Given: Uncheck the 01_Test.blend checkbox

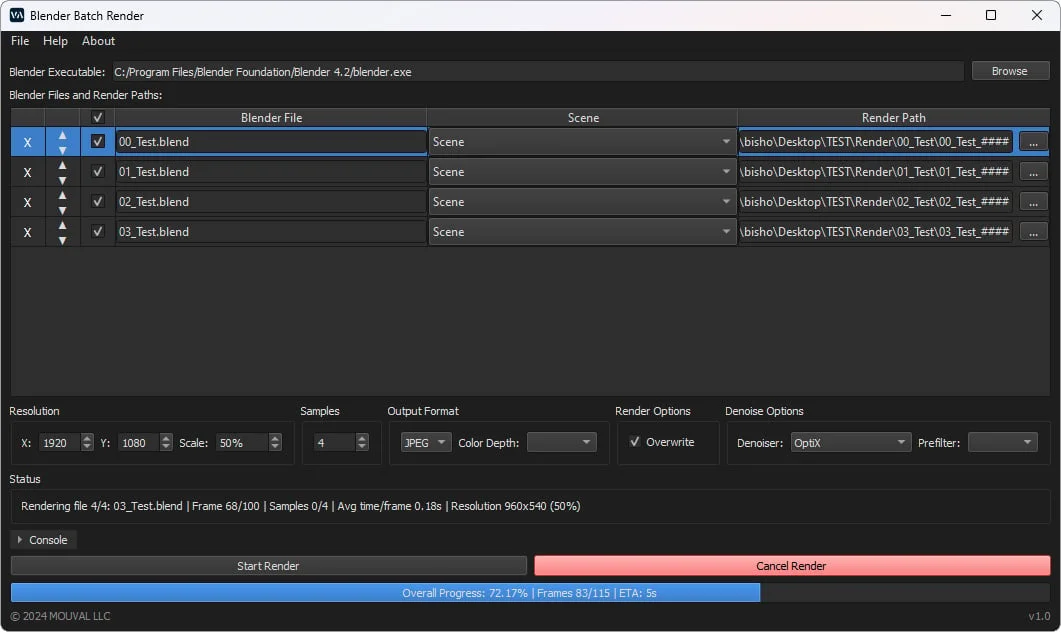Looking at the screenshot, I should click(x=97, y=171).
